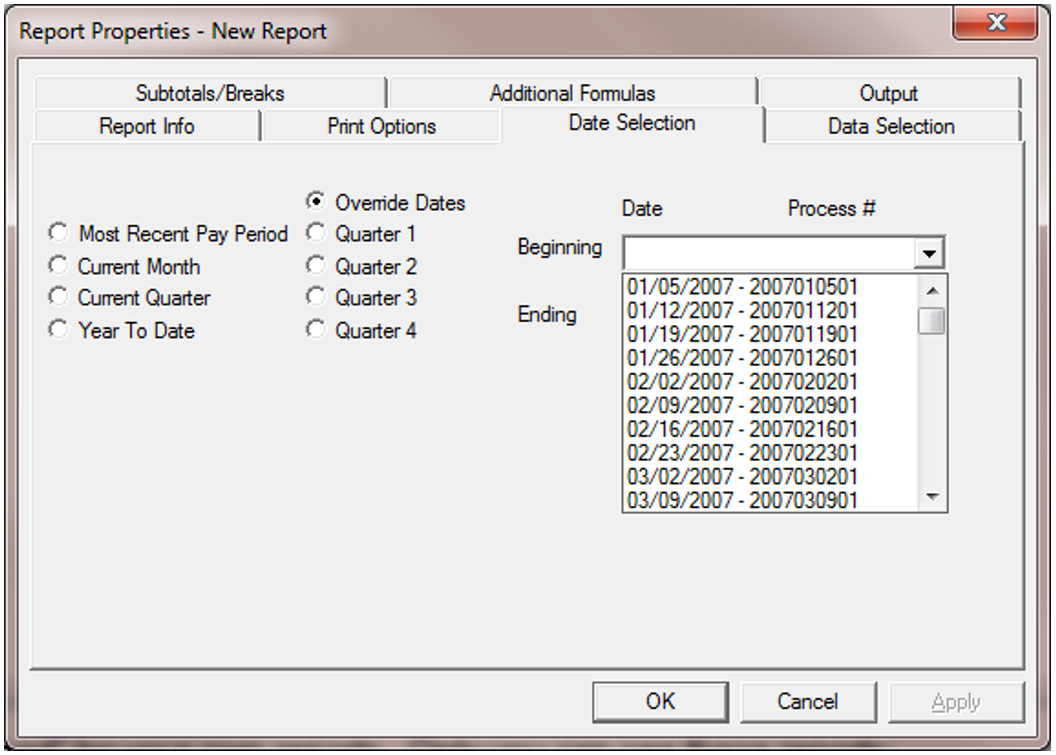
Task: Open the Subtotals/Breaks tab
Action: click(212, 92)
